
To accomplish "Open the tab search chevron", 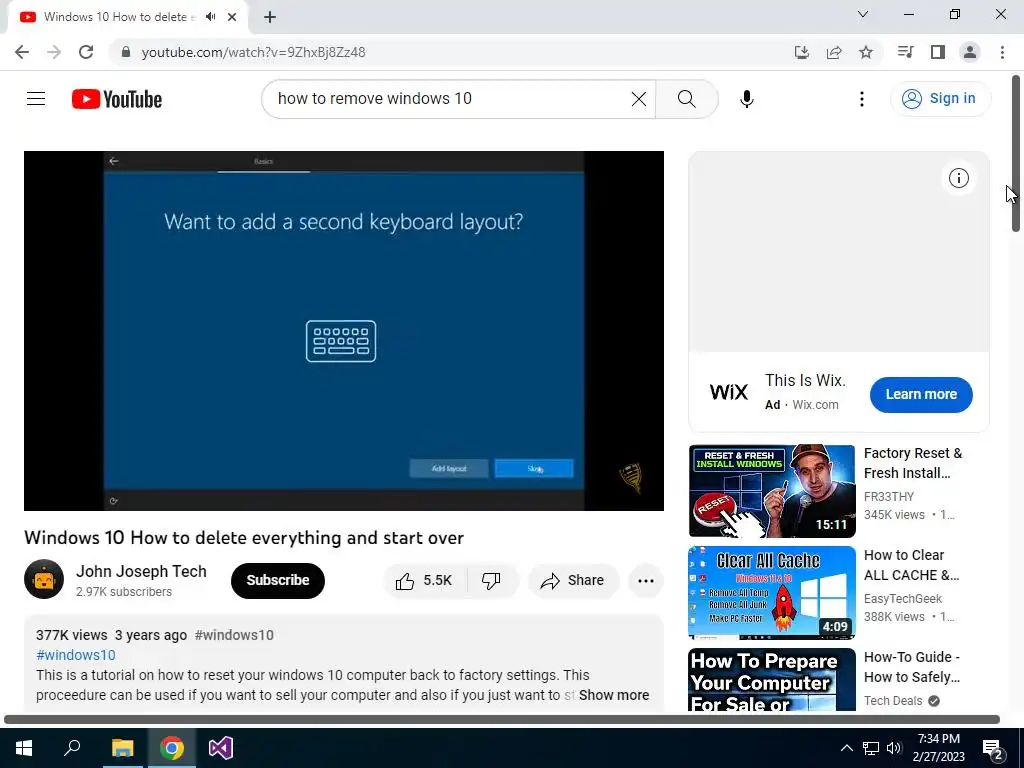I will (862, 14).
